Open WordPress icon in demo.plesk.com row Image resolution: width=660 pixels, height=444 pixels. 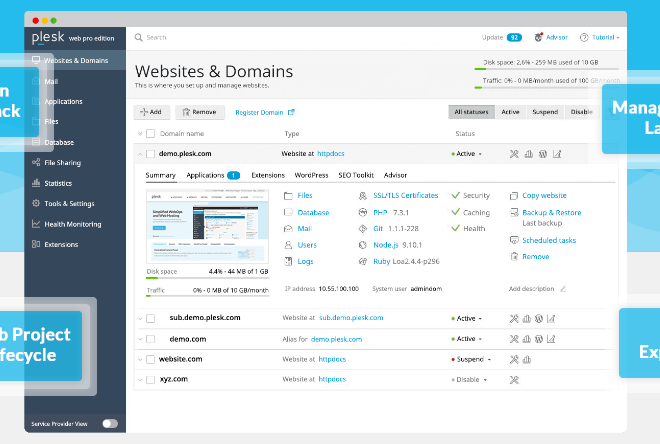coord(543,154)
